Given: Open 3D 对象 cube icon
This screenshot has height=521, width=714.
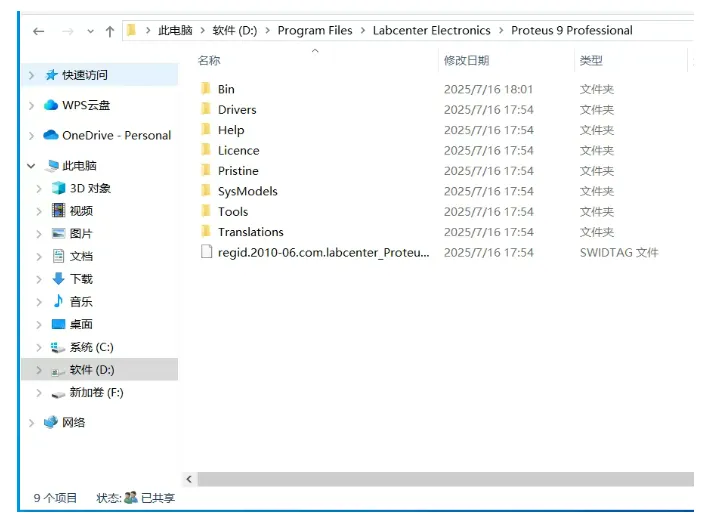Looking at the screenshot, I should point(58,188).
